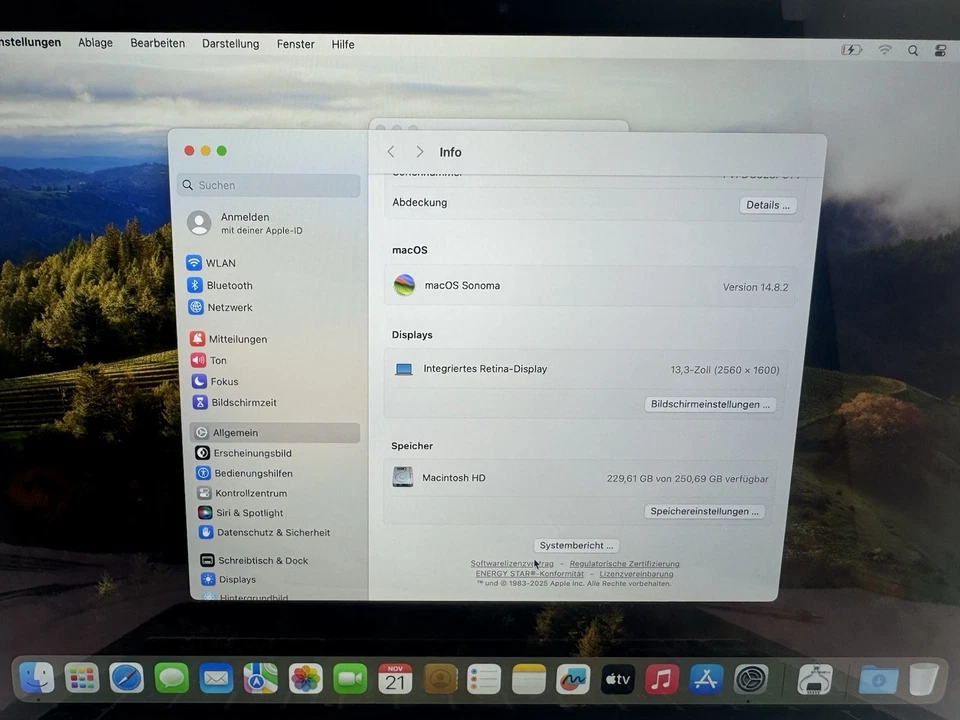Open Finder from the Dock
The image size is (960, 720).
coord(37,678)
